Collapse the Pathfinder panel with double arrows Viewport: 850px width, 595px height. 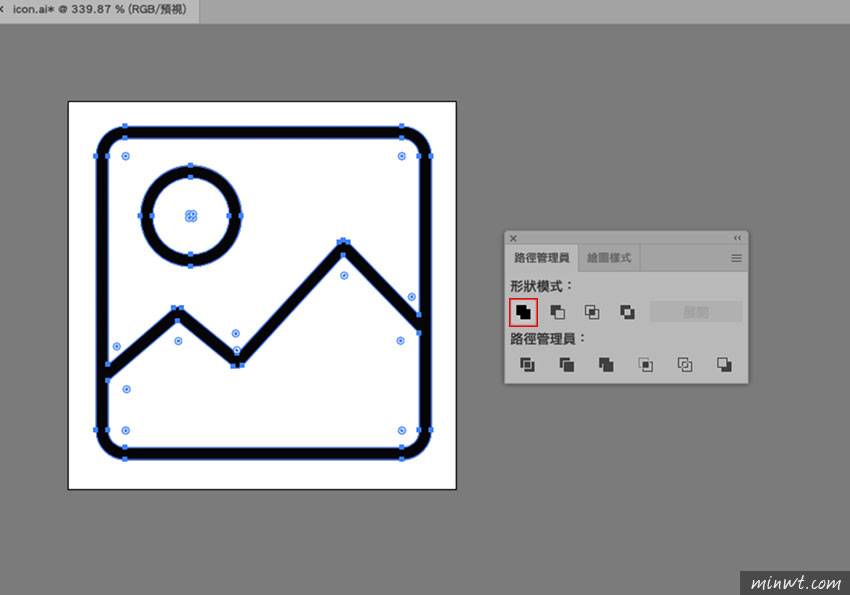pyautogui.click(x=738, y=238)
